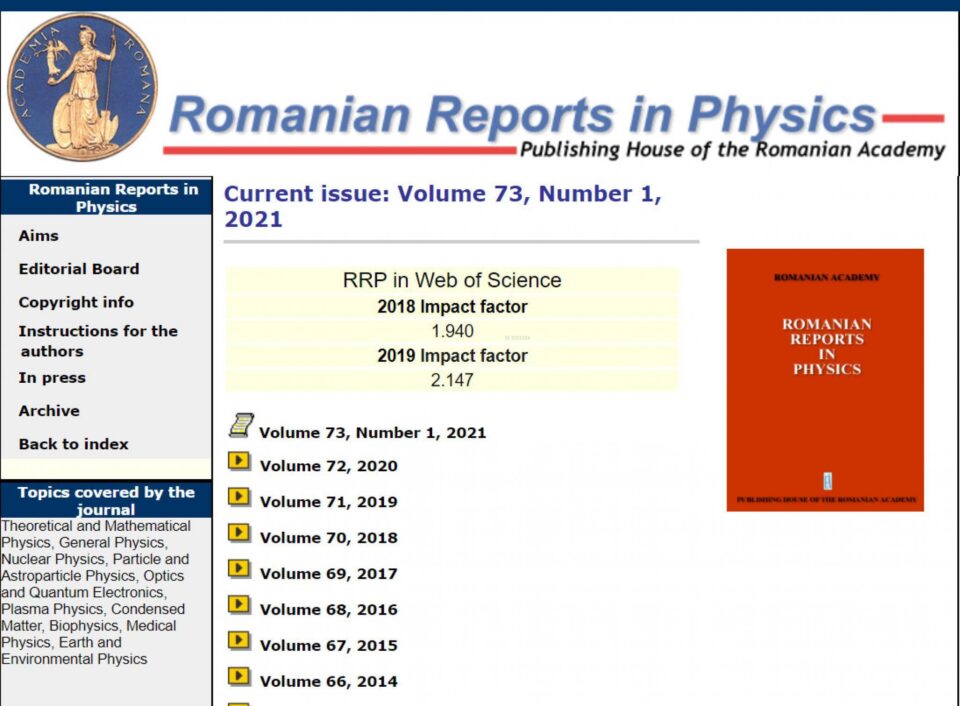Select the notepad icon beside Volume 73, 2021
This screenshot has height=706, width=960.
pos(240,425)
